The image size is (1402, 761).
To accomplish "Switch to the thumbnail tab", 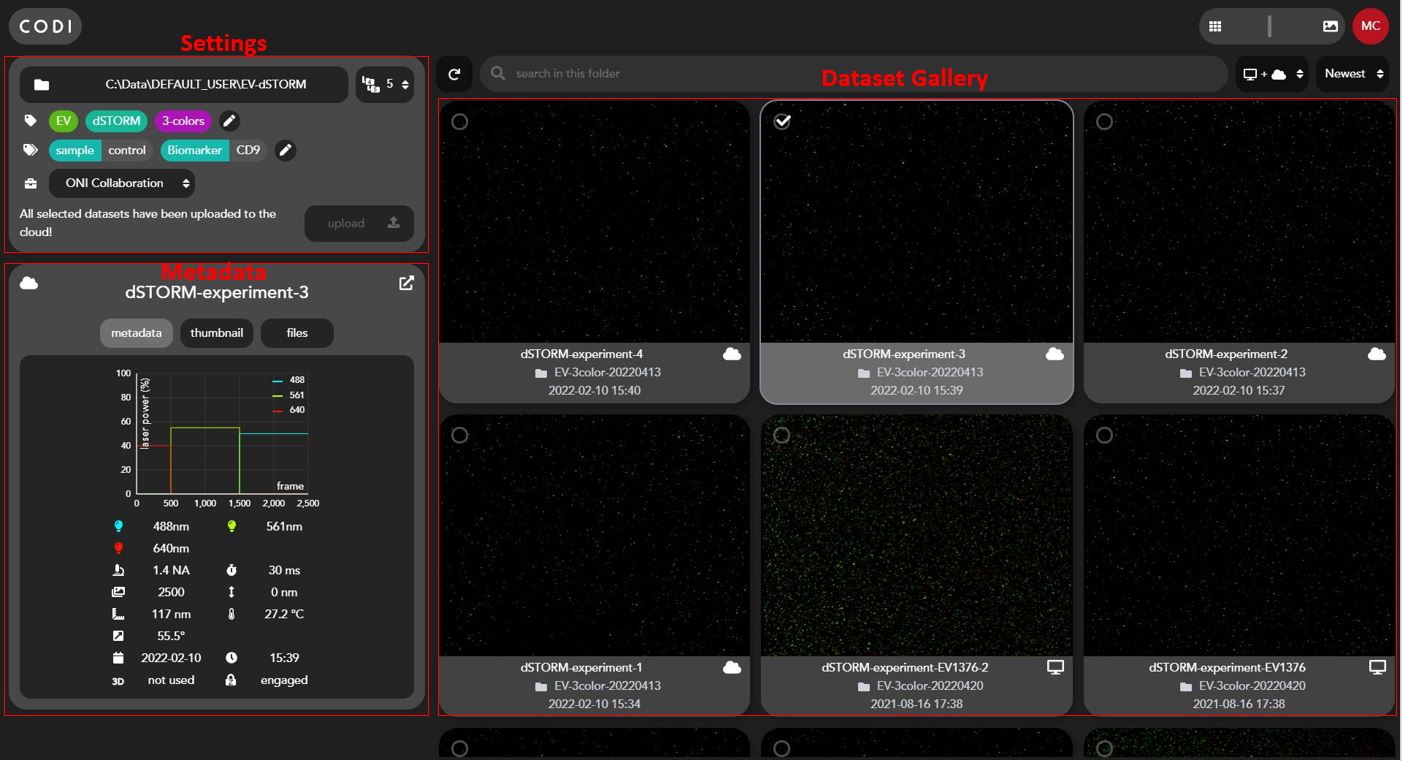I will [x=216, y=333].
